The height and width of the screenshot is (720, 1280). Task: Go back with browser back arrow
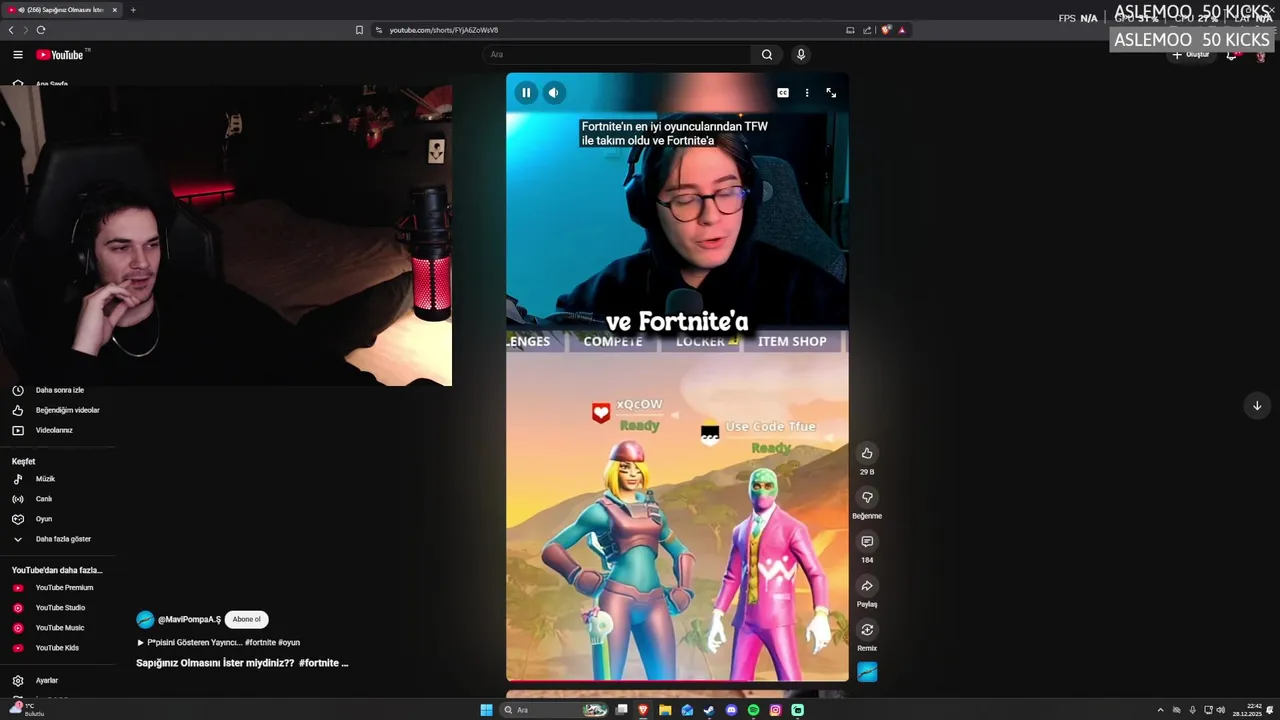(11, 30)
